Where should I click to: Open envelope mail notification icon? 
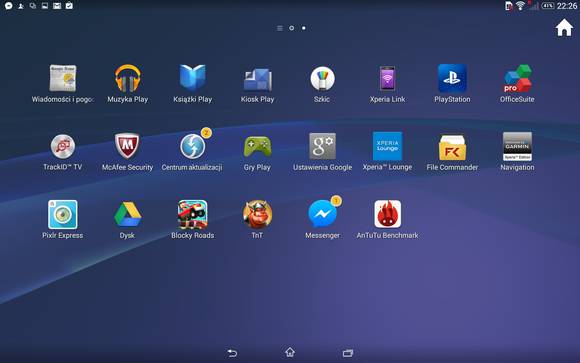click(57, 6)
